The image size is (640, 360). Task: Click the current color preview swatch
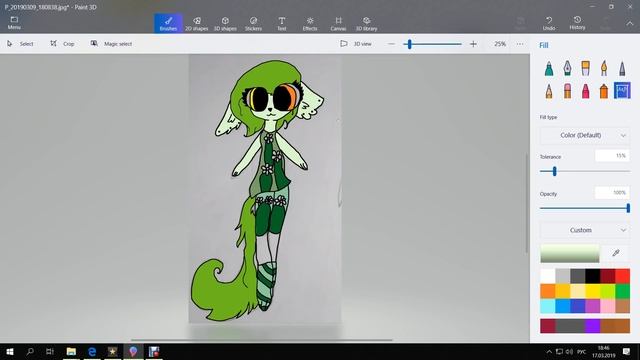tap(570, 253)
